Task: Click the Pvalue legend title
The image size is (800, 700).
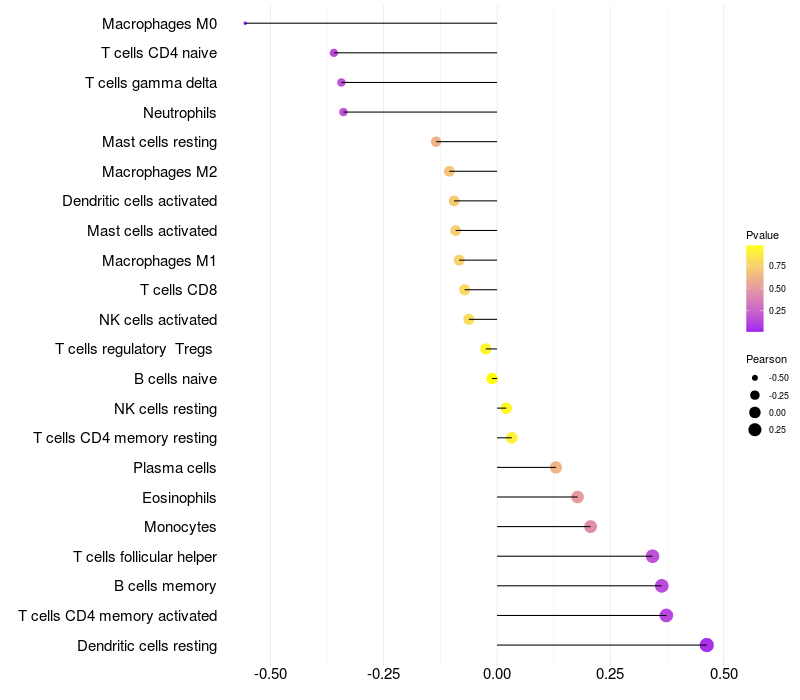Action: point(762,235)
